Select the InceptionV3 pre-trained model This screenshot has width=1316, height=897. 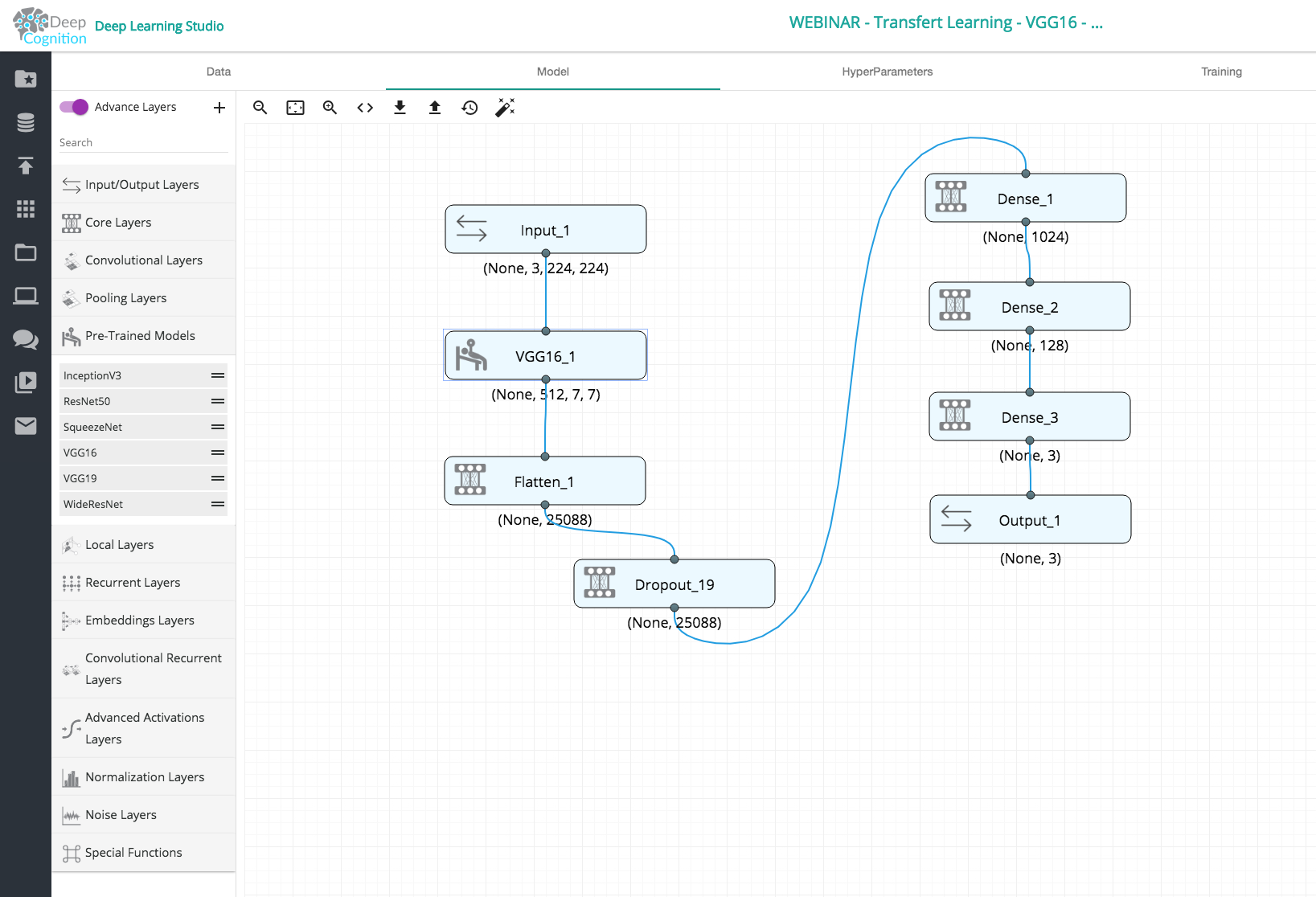click(x=143, y=375)
